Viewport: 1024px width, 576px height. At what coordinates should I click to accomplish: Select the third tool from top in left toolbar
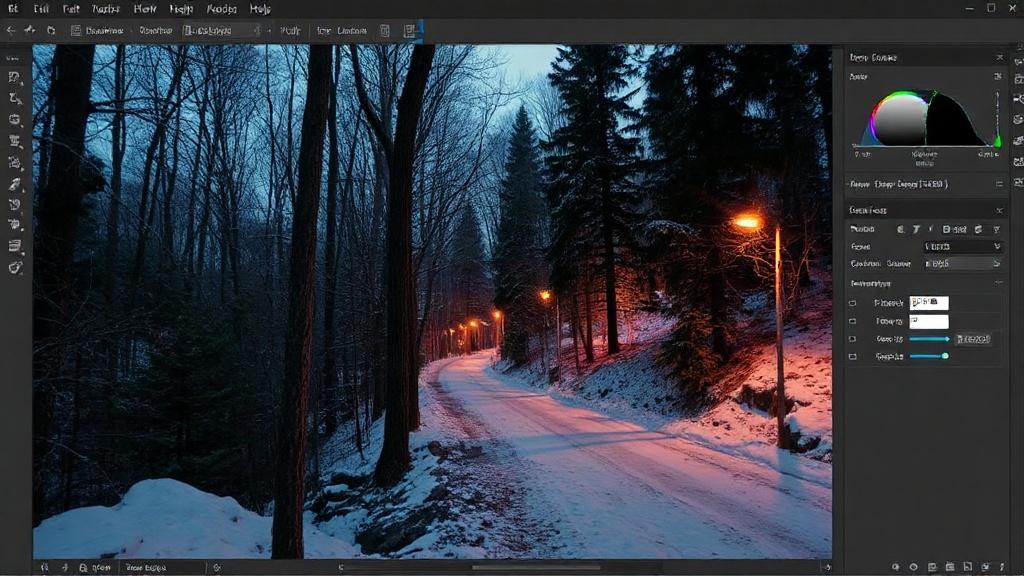click(x=14, y=120)
